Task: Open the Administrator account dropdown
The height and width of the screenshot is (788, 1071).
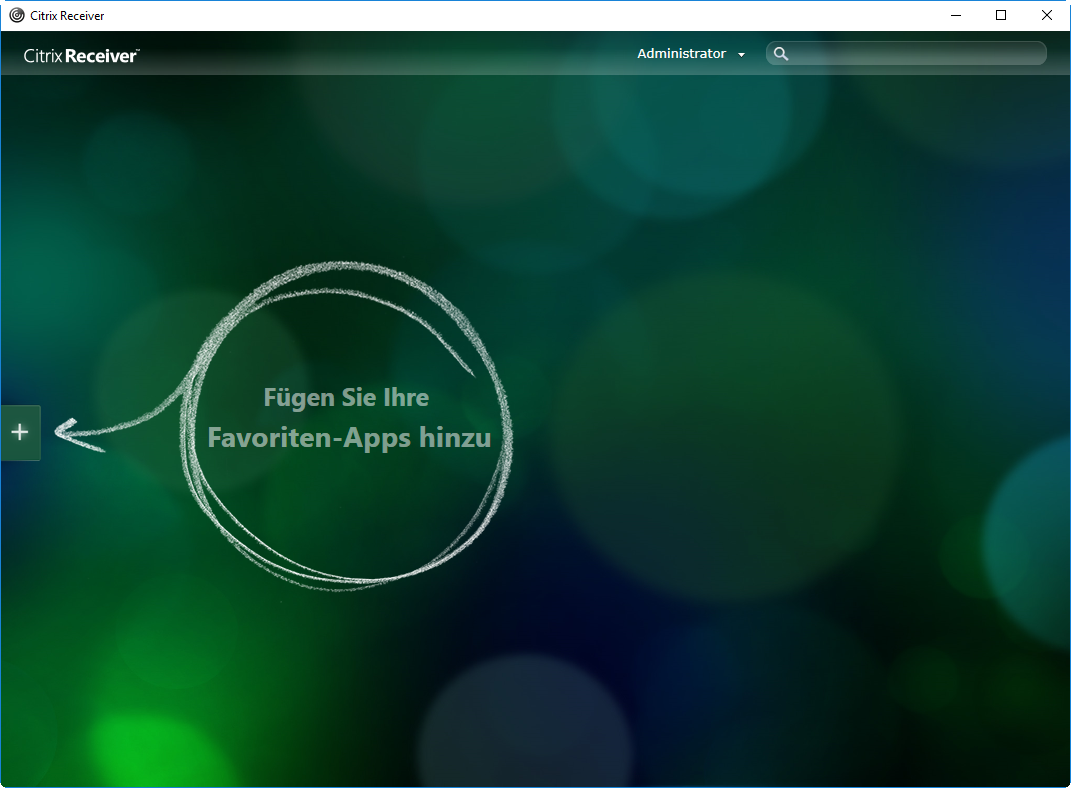Action: [x=691, y=54]
